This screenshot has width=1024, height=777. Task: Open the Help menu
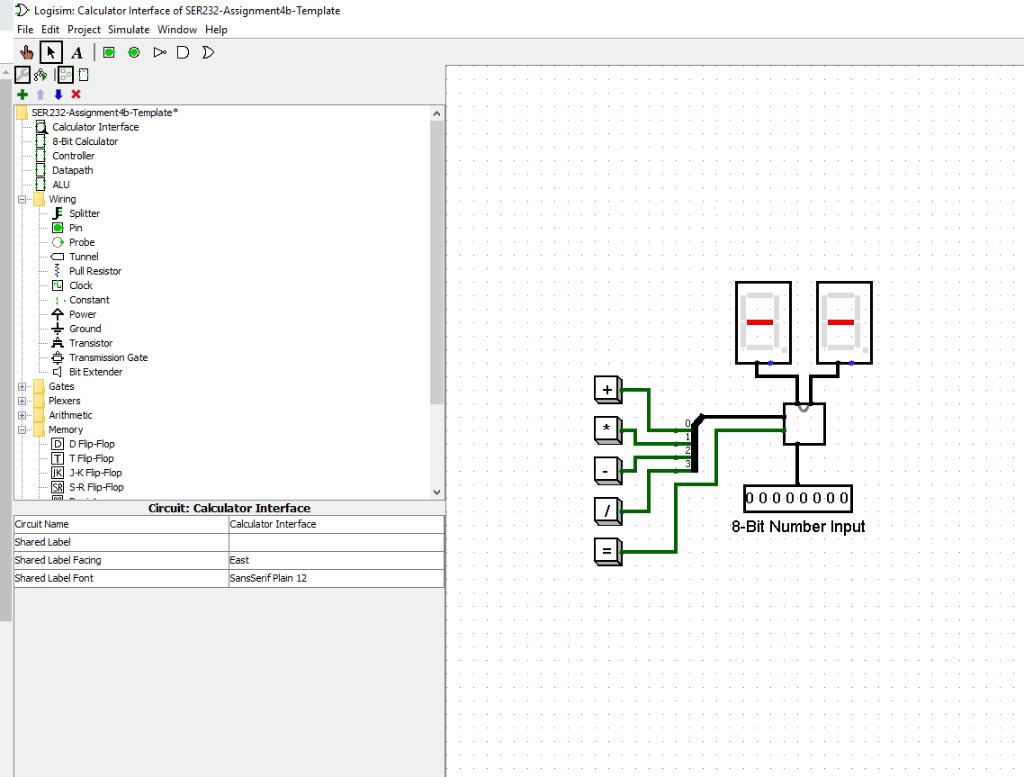click(x=216, y=29)
